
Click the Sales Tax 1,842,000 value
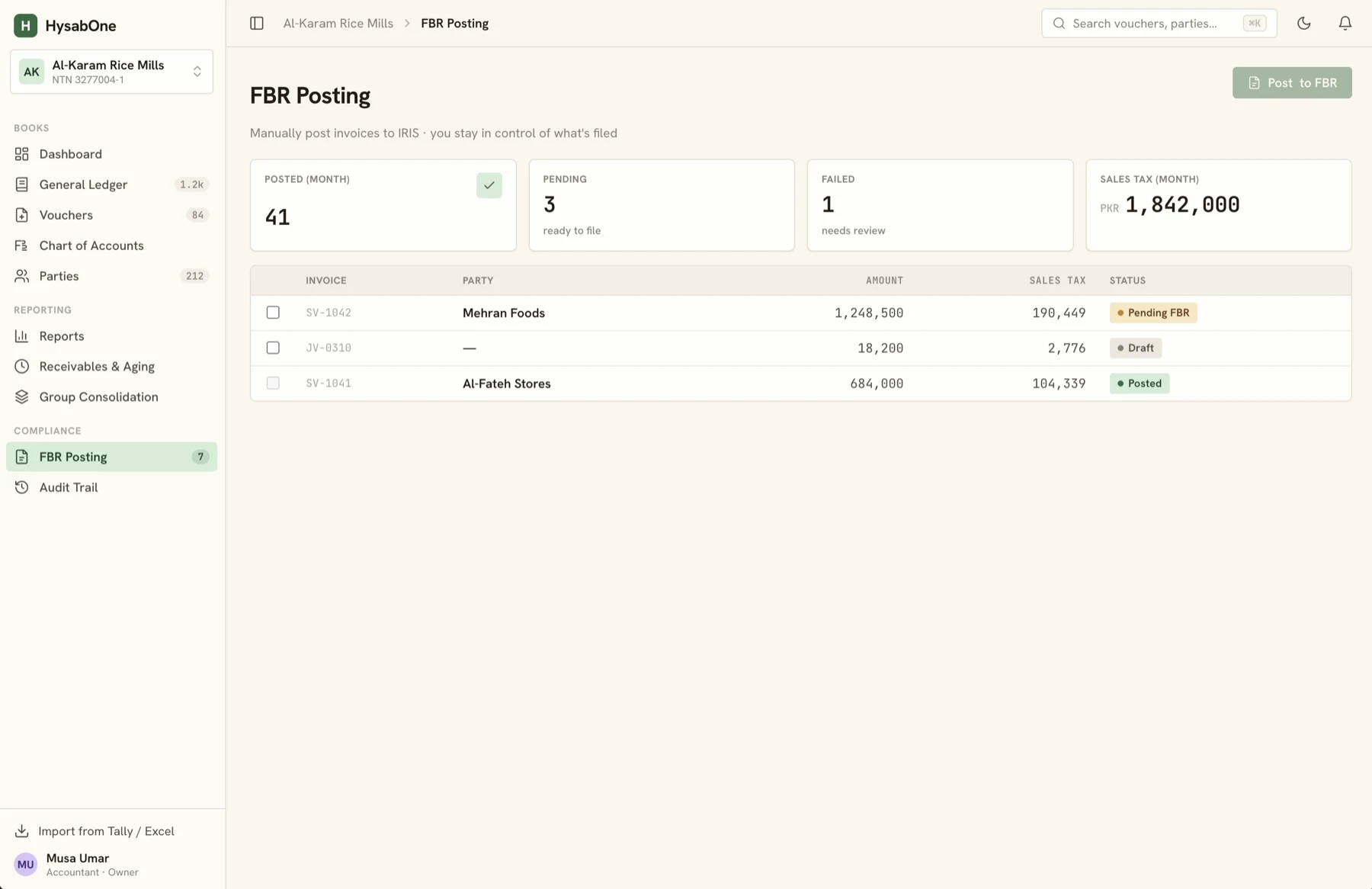[x=1182, y=204]
